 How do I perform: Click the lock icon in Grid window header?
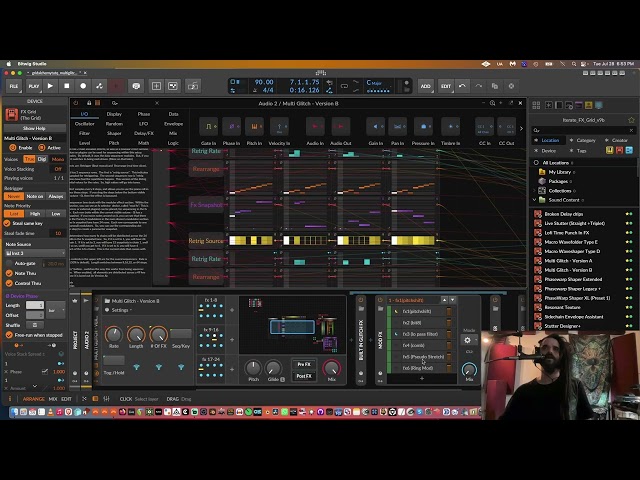89,103
